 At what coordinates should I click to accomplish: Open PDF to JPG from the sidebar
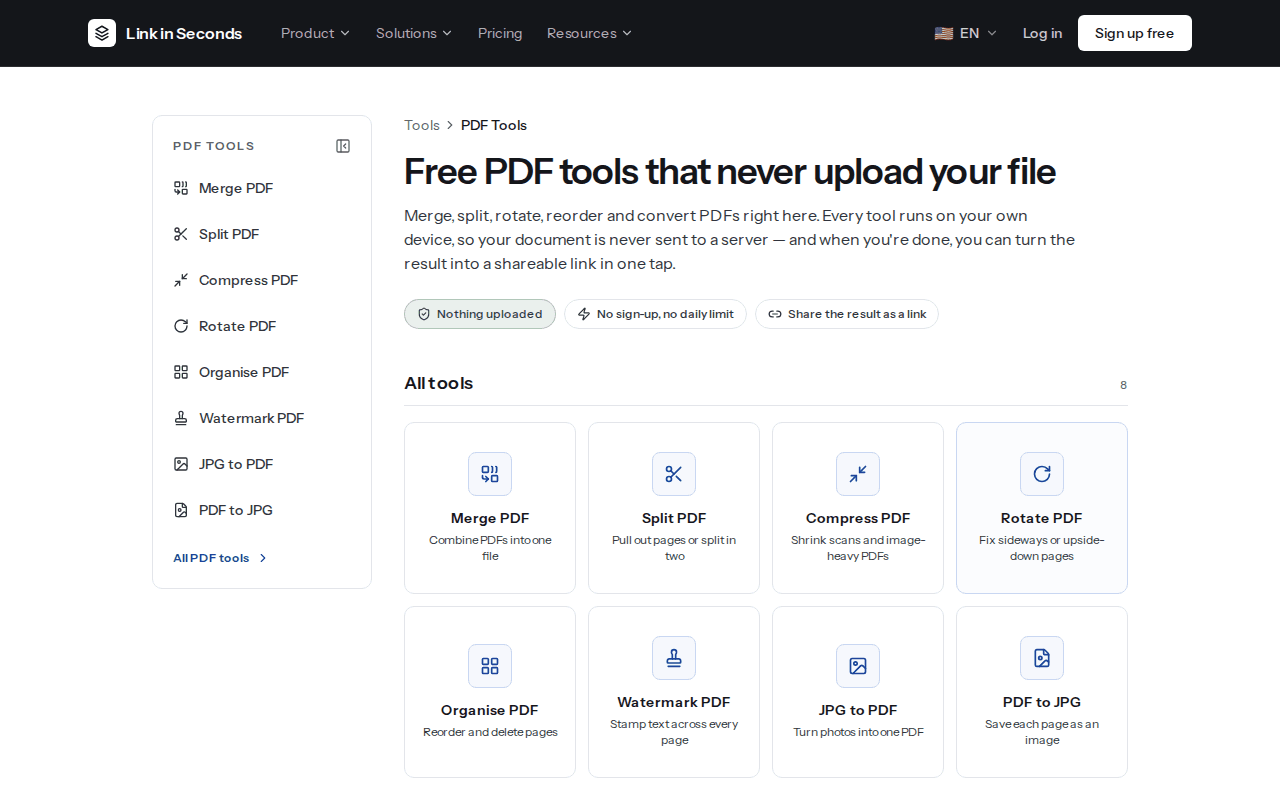click(x=262, y=510)
